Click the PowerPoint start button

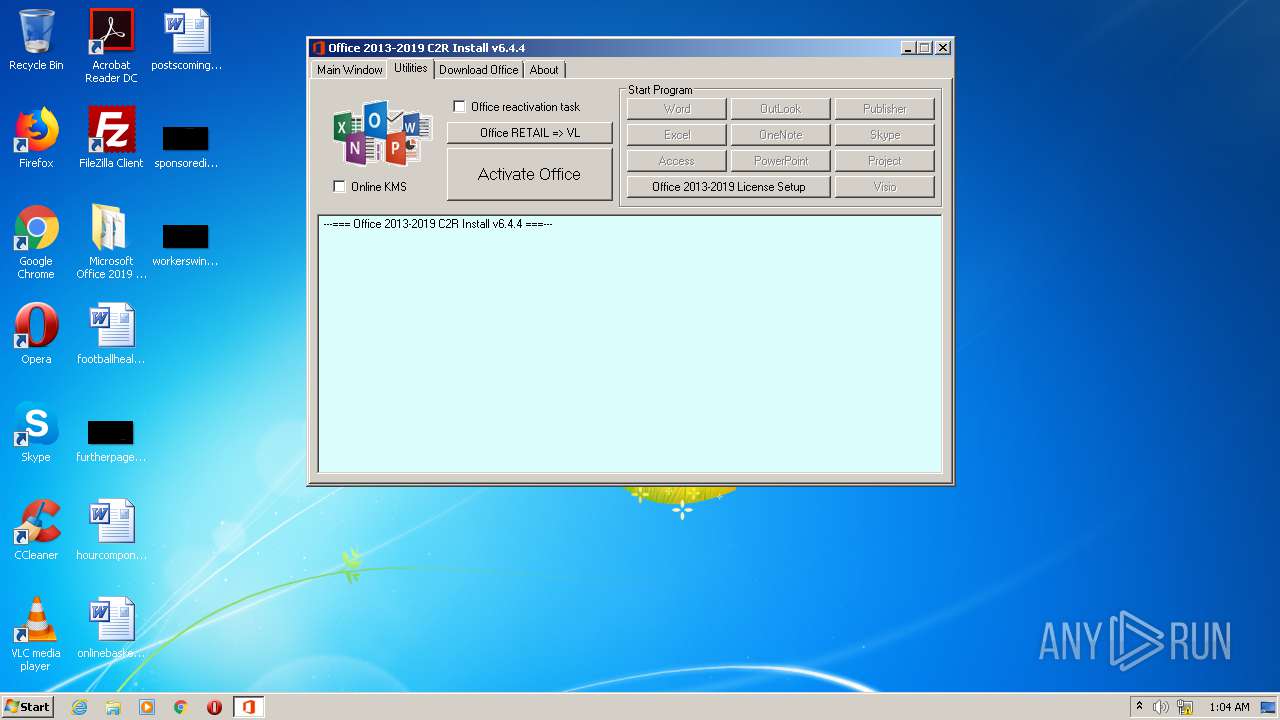click(x=780, y=161)
